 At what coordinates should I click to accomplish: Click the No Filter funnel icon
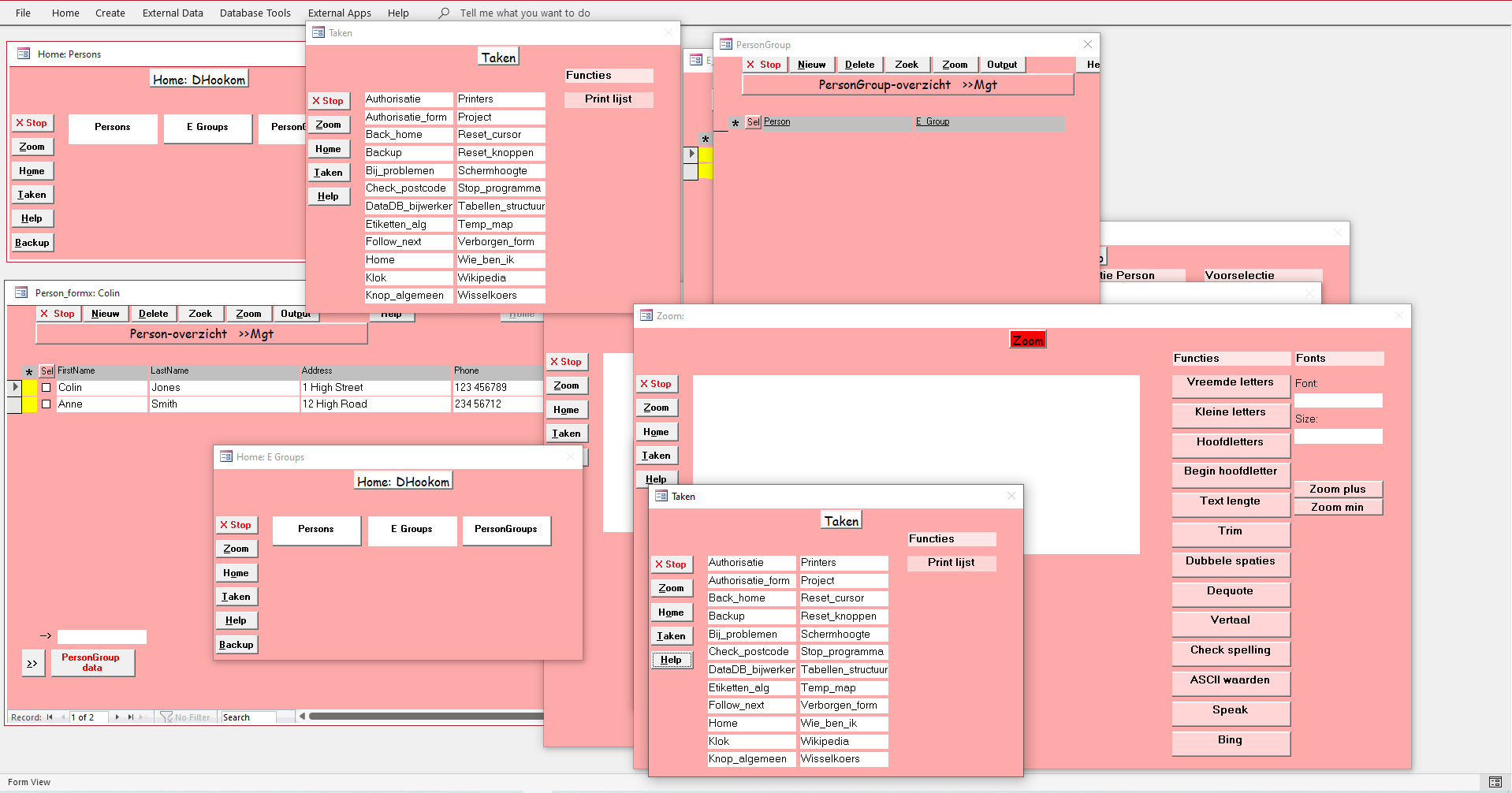(166, 717)
